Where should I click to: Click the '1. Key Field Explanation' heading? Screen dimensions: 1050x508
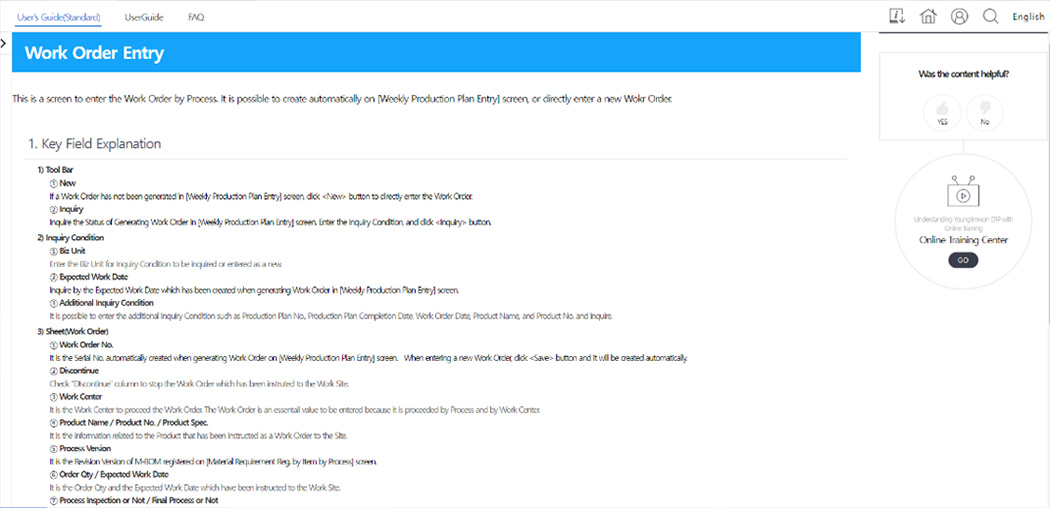pos(94,144)
